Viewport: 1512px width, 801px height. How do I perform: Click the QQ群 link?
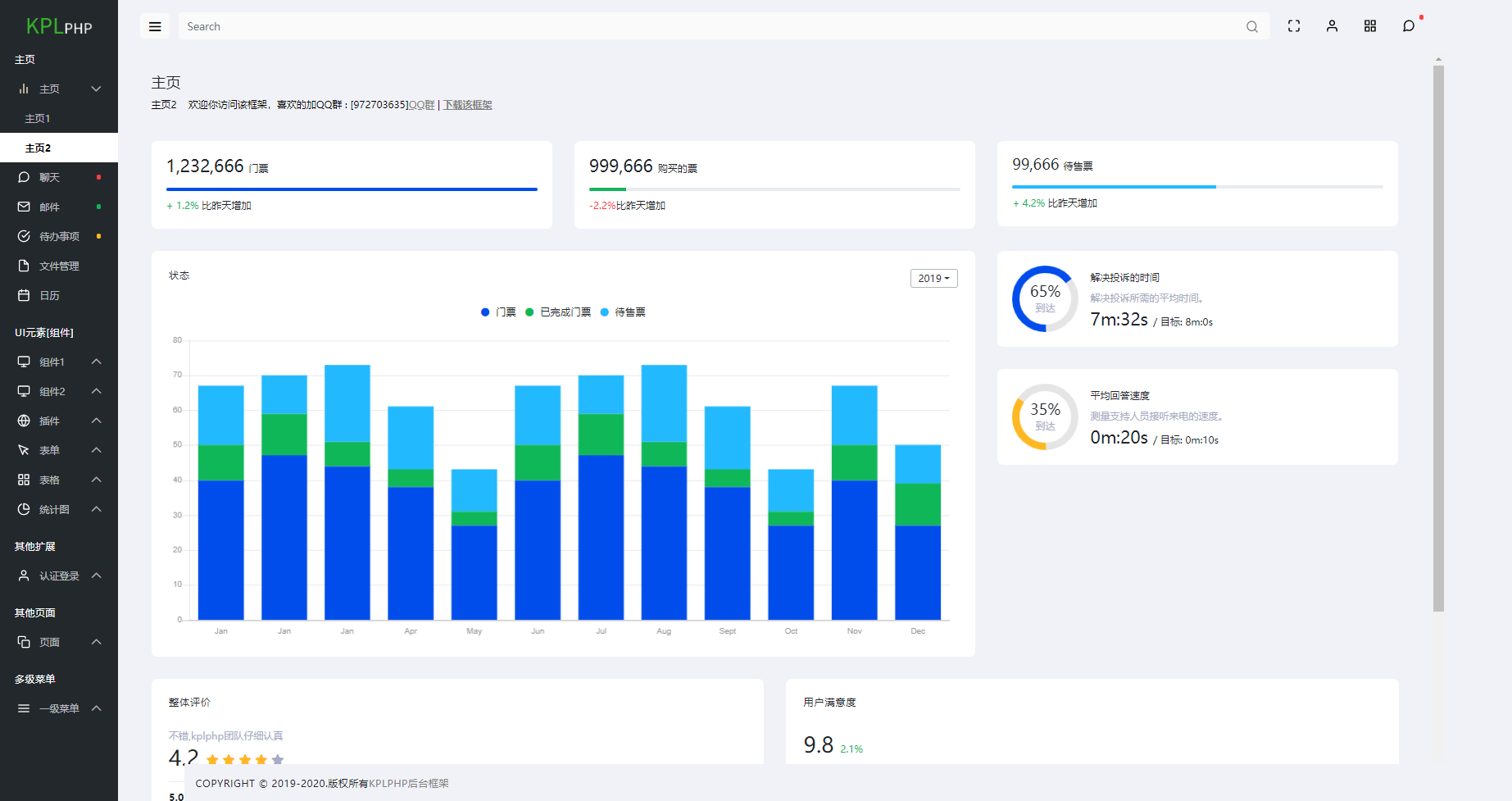tap(421, 105)
